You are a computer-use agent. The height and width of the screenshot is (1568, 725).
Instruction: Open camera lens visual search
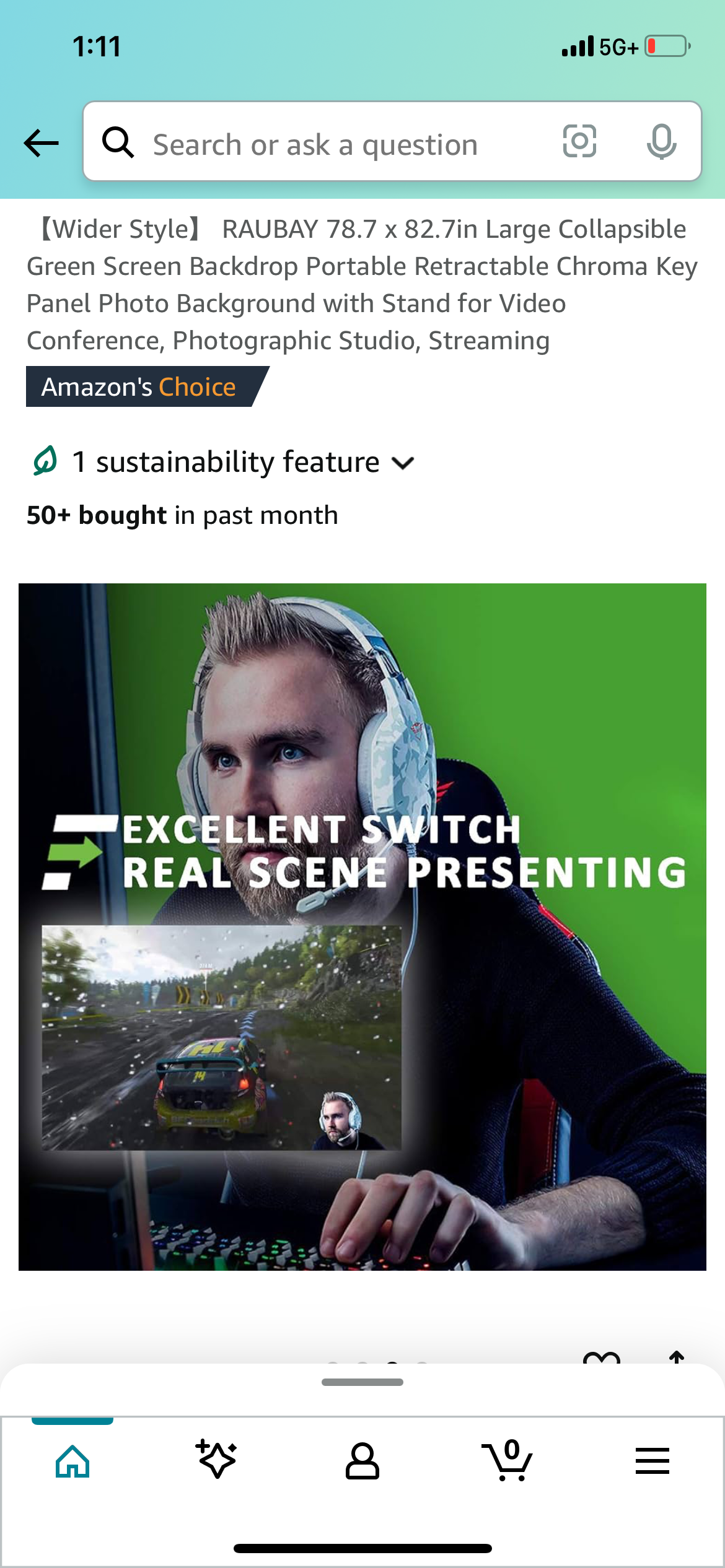[x=579, y=141]
